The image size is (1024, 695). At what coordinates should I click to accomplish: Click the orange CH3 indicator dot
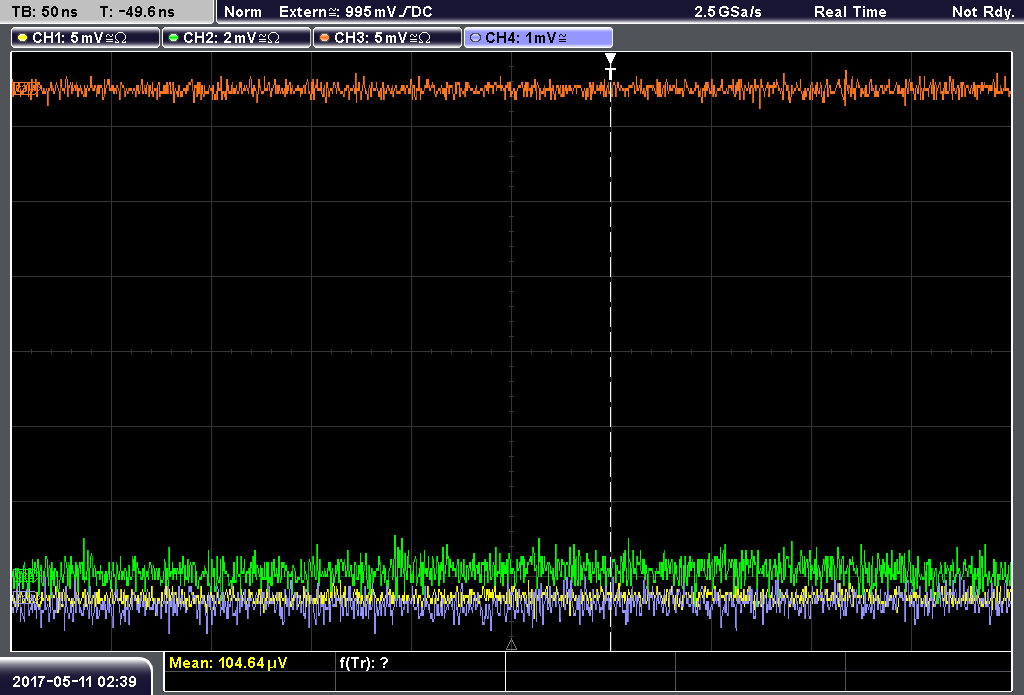click(325, 38)
